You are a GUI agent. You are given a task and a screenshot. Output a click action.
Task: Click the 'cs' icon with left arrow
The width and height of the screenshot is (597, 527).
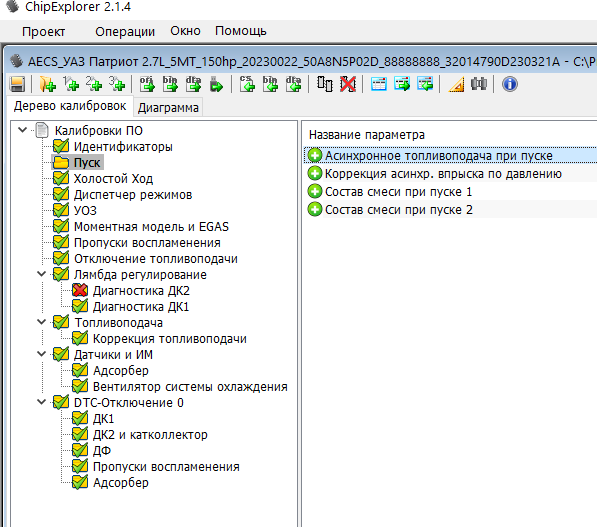247,84
